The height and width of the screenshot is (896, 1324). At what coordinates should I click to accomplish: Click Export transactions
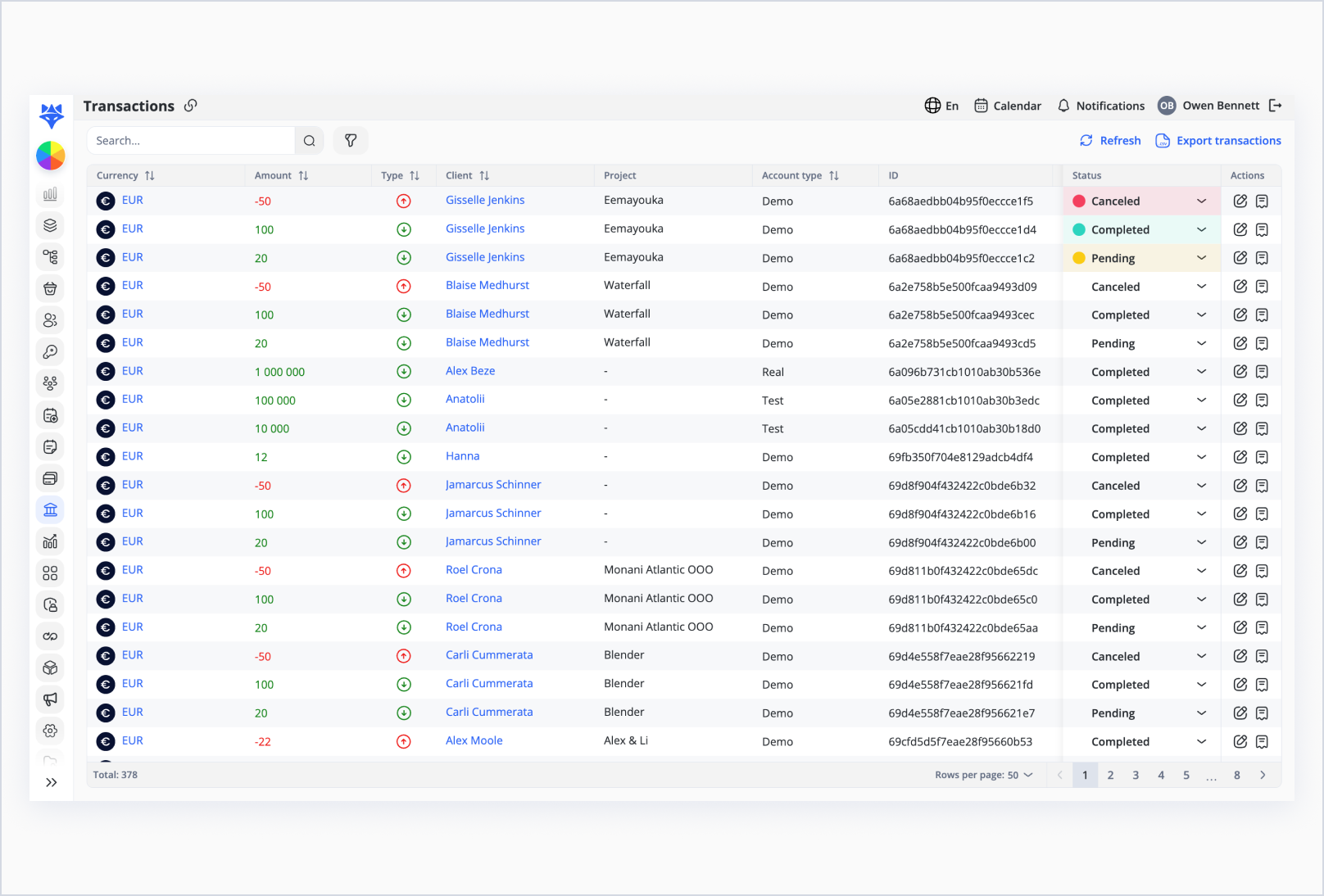(1218, 141)
